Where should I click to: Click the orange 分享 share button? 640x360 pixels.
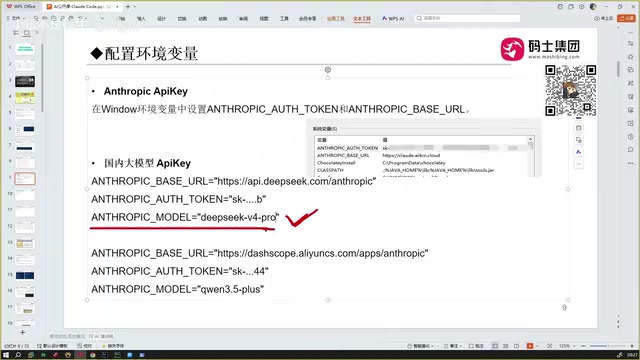click(x=627, y=18)
